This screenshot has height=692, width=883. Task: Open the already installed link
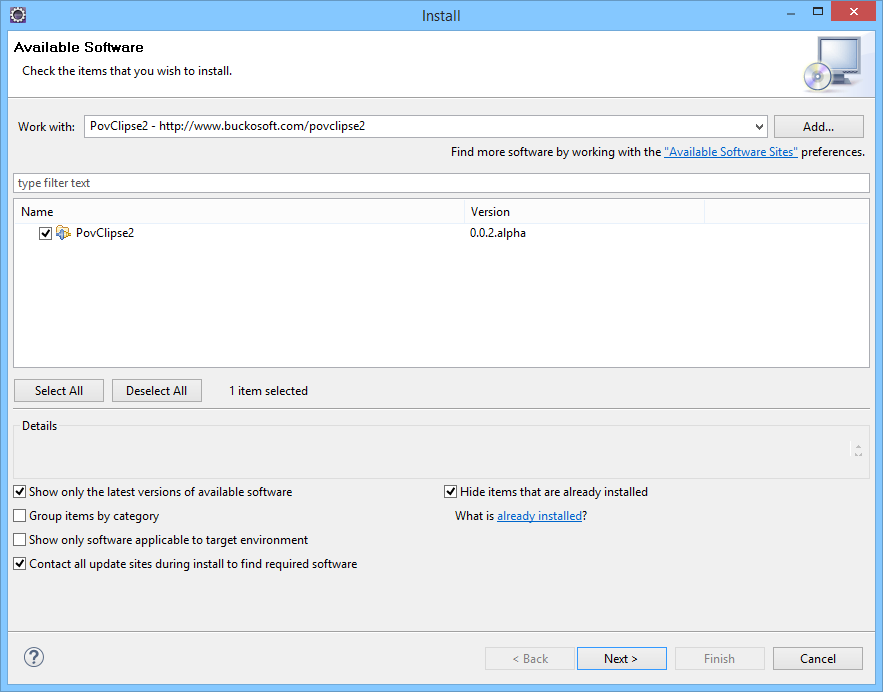[539, 516]
